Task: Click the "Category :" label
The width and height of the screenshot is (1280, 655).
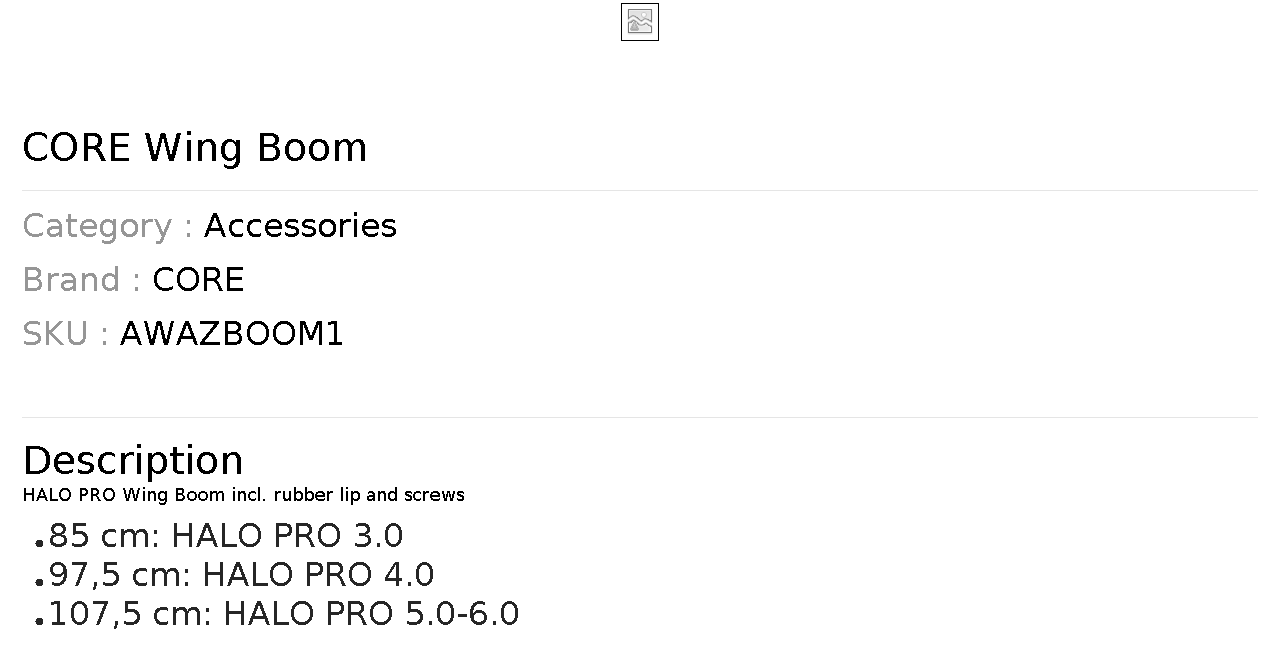Action: (107, 226)
